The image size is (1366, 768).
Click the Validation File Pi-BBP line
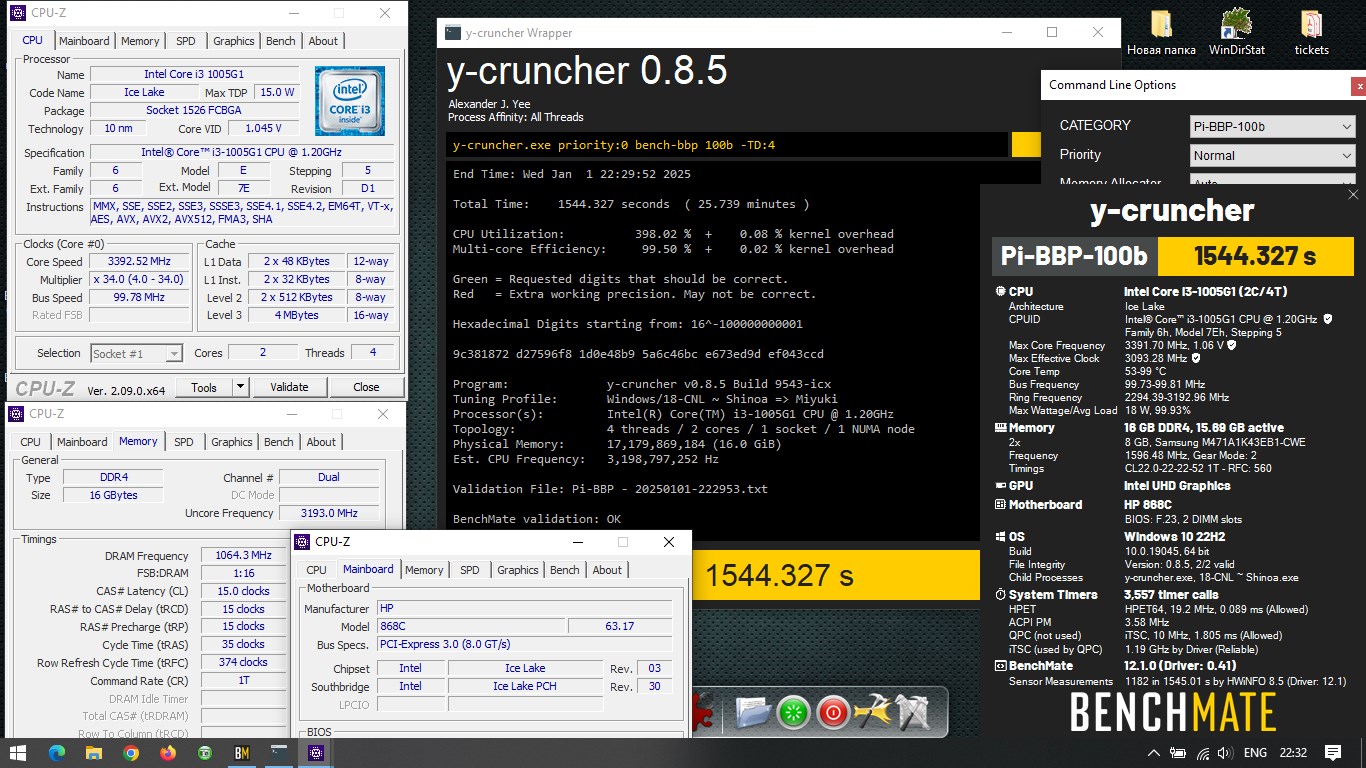tap(610, 489)
